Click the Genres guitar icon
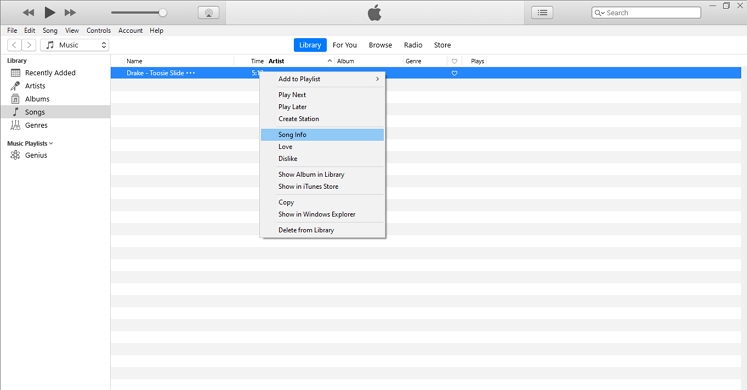This screenshot has width=747, height=390. pyautogui.click(x=15, y=125)
